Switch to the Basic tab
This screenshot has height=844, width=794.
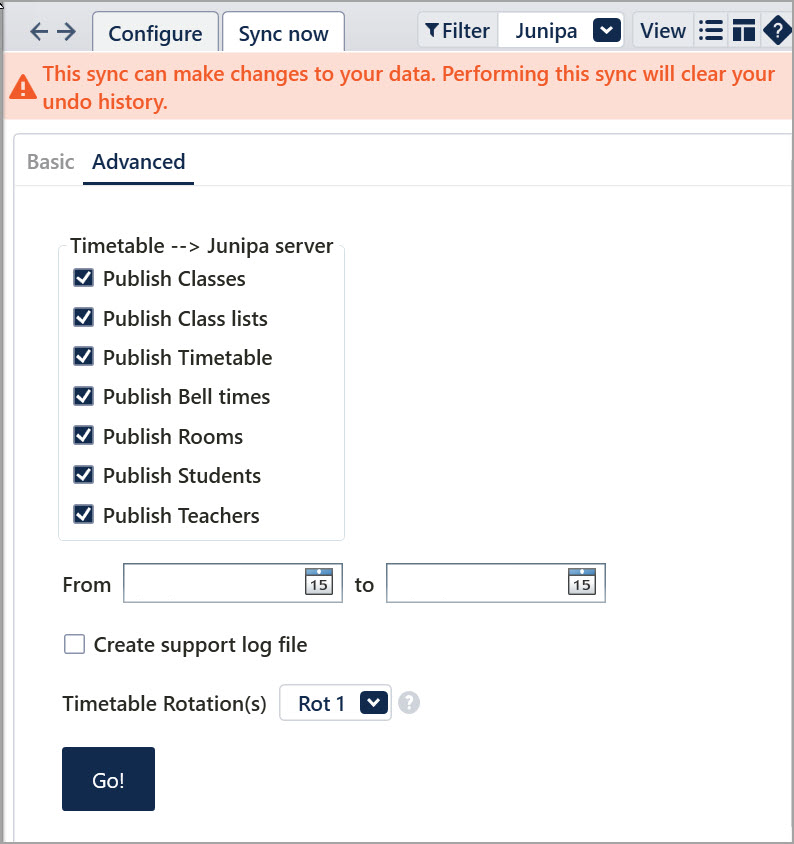pos(50,162)
